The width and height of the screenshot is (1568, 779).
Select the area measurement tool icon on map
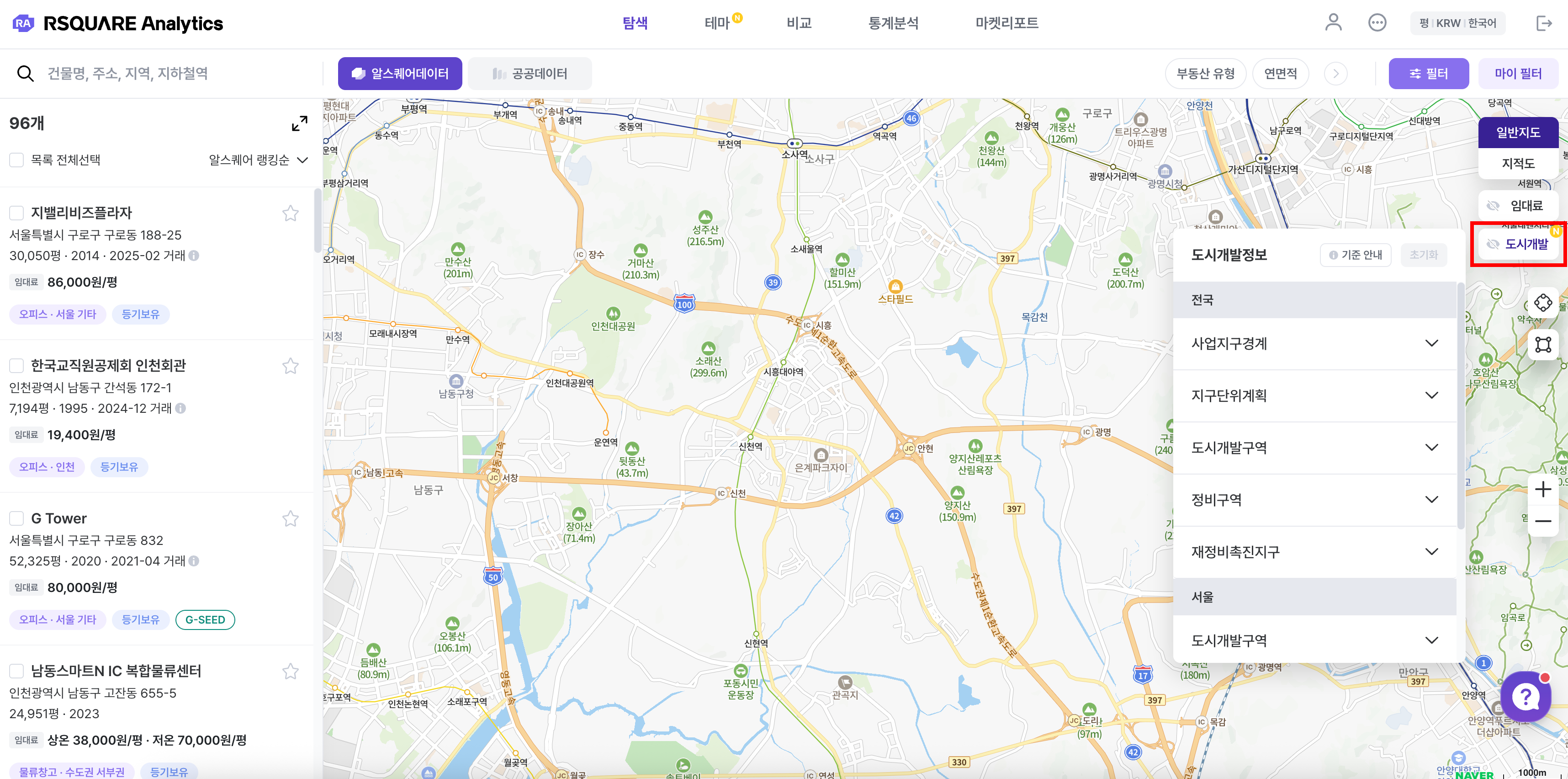tap(1542, 345)
